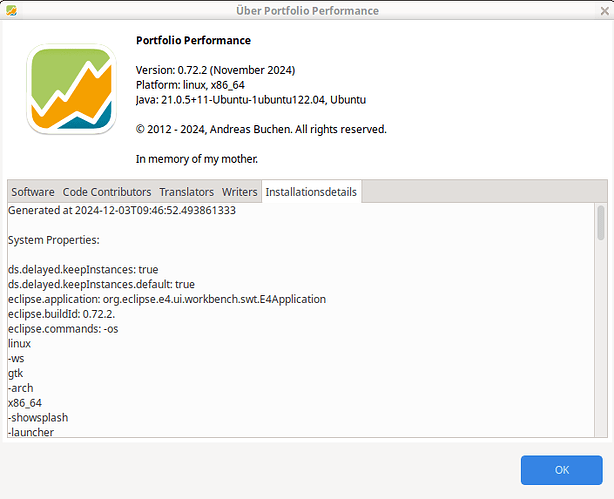This screenshot has height=499, width=614.
Task: Select the Translators tab
Action: (186, 192)
